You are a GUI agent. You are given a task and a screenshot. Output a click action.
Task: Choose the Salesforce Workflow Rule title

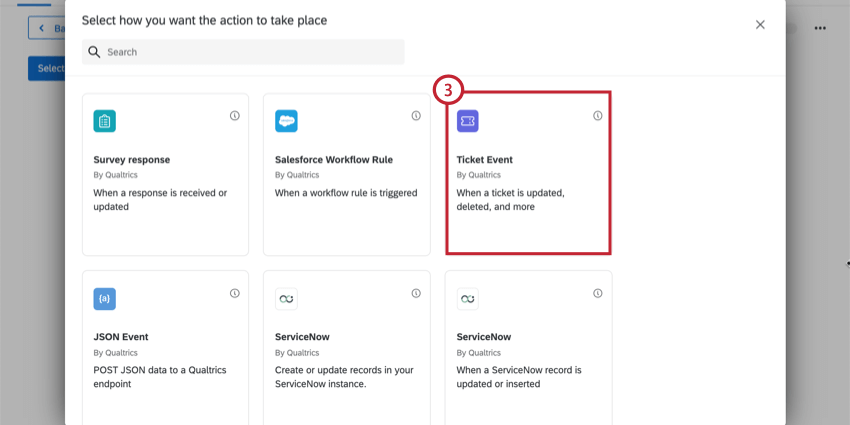click(334, 160)
